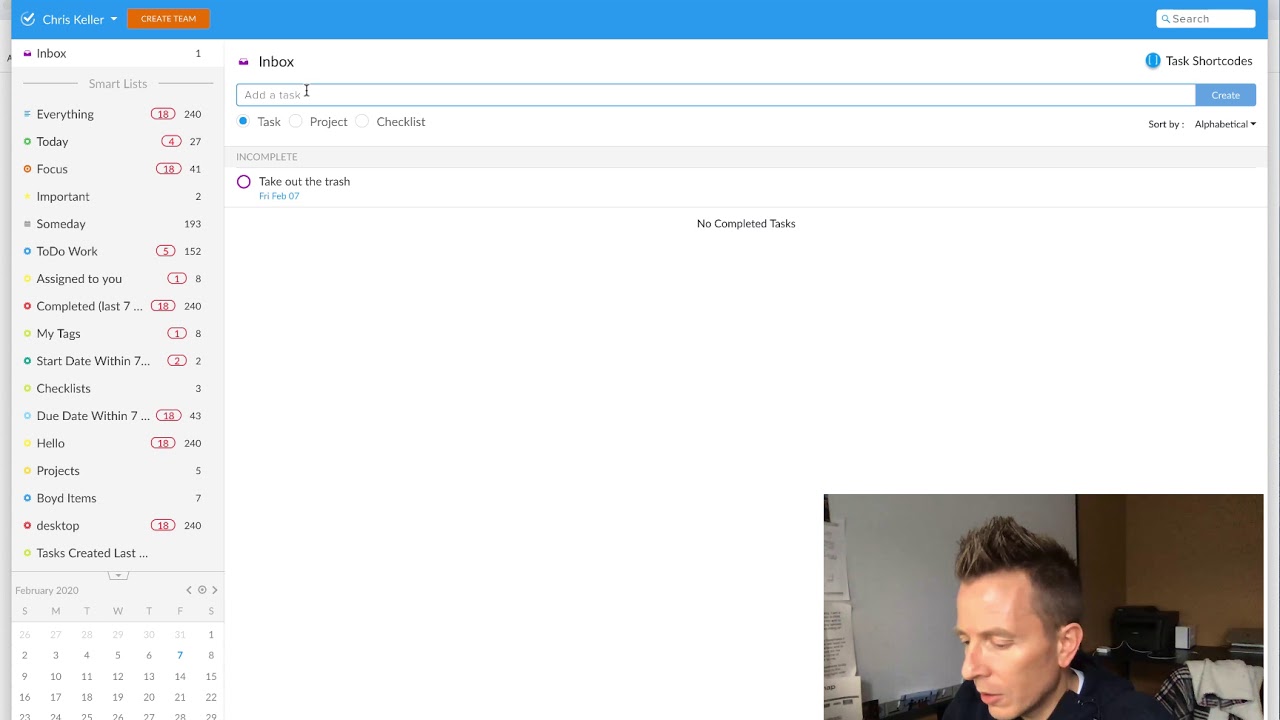Click the CREATE TEAM button
1280x720 pixels.
coord(168,19)
